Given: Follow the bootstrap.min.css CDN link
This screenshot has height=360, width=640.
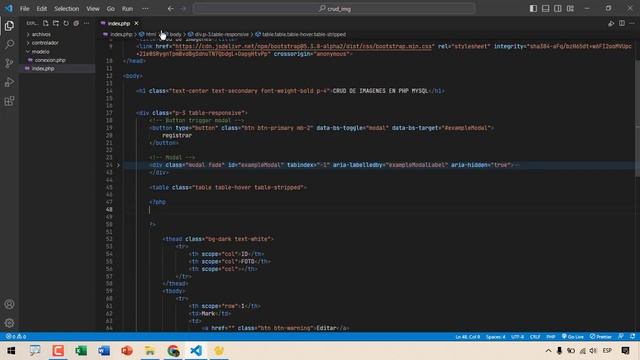Looking at the screenshot, I should click(303, 47).
